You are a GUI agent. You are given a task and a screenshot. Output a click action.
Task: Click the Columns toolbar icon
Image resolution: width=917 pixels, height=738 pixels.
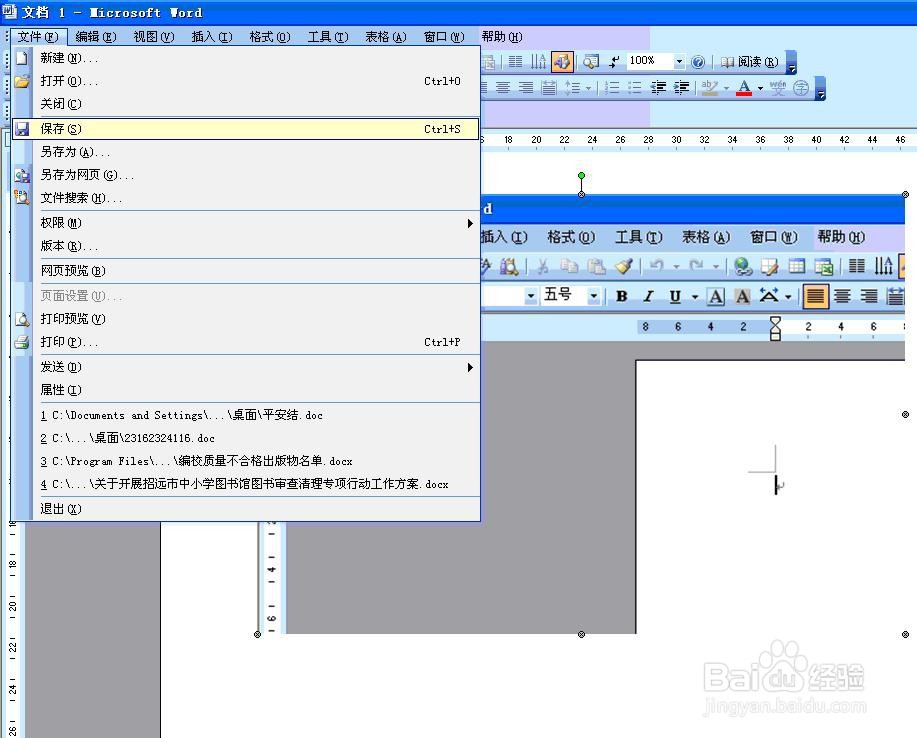point(515,61)
